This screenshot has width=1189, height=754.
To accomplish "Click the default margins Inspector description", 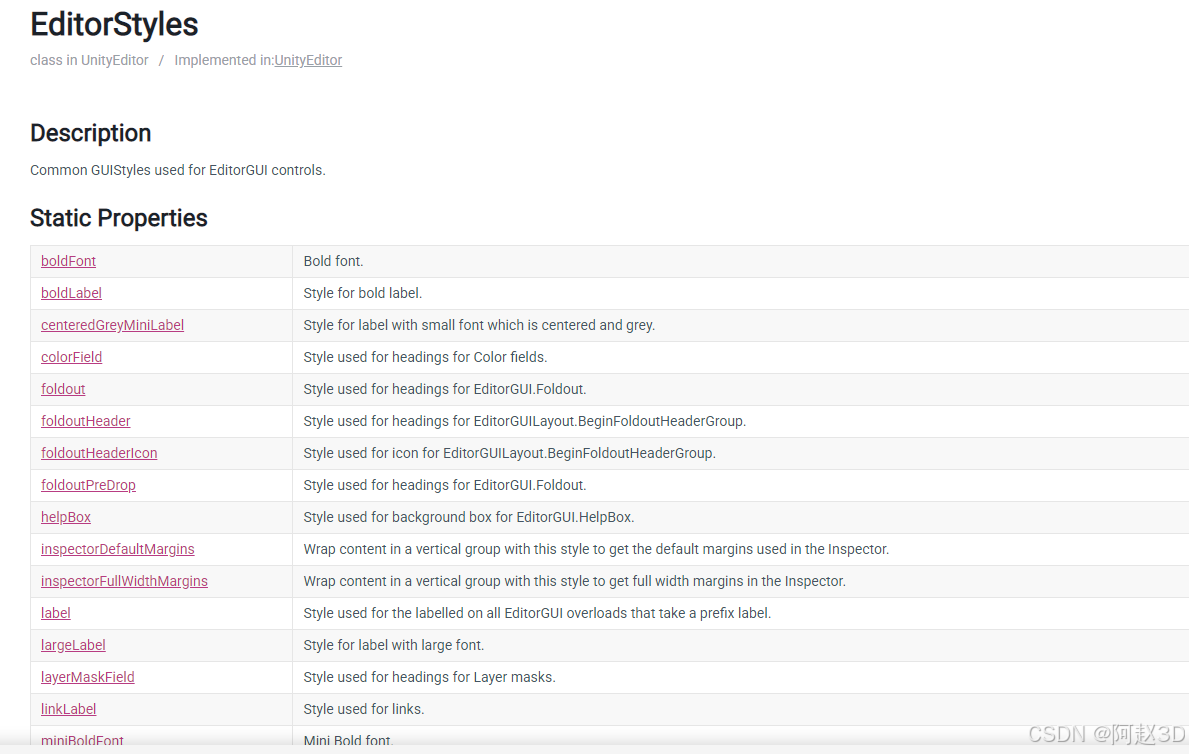I will (596, 548).
